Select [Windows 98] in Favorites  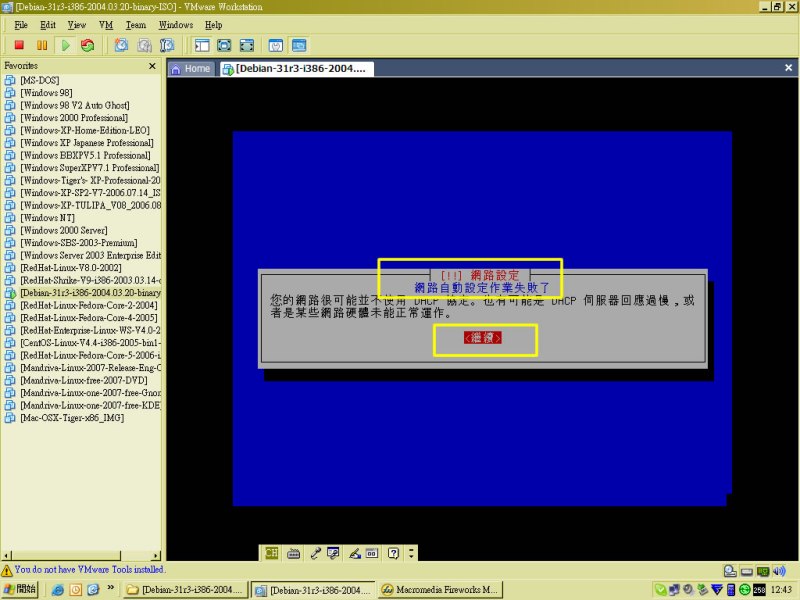pyautogui.click(x=46, y=93)
